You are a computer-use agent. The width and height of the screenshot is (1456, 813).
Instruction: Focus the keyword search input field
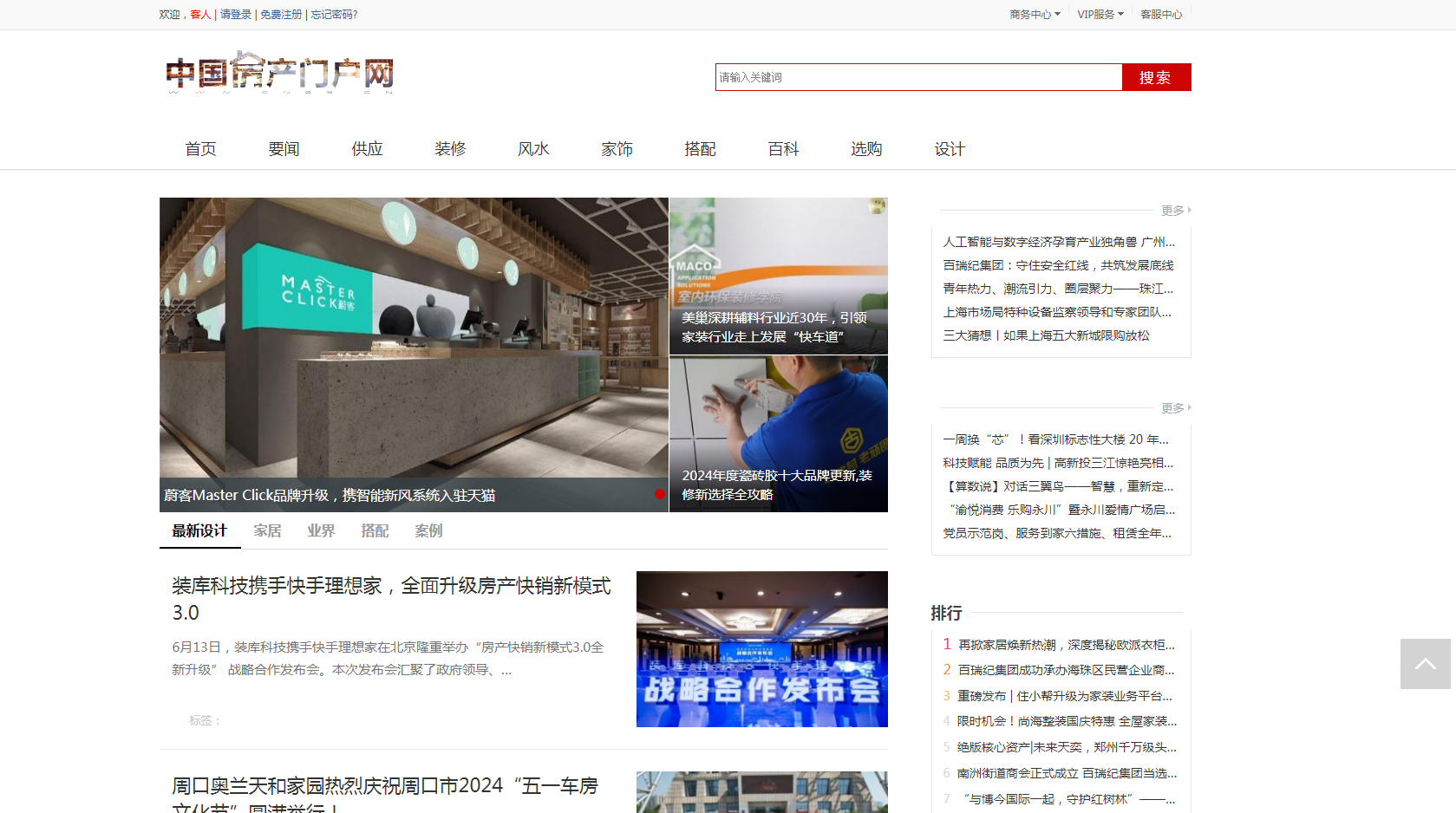tap(918, 77)
